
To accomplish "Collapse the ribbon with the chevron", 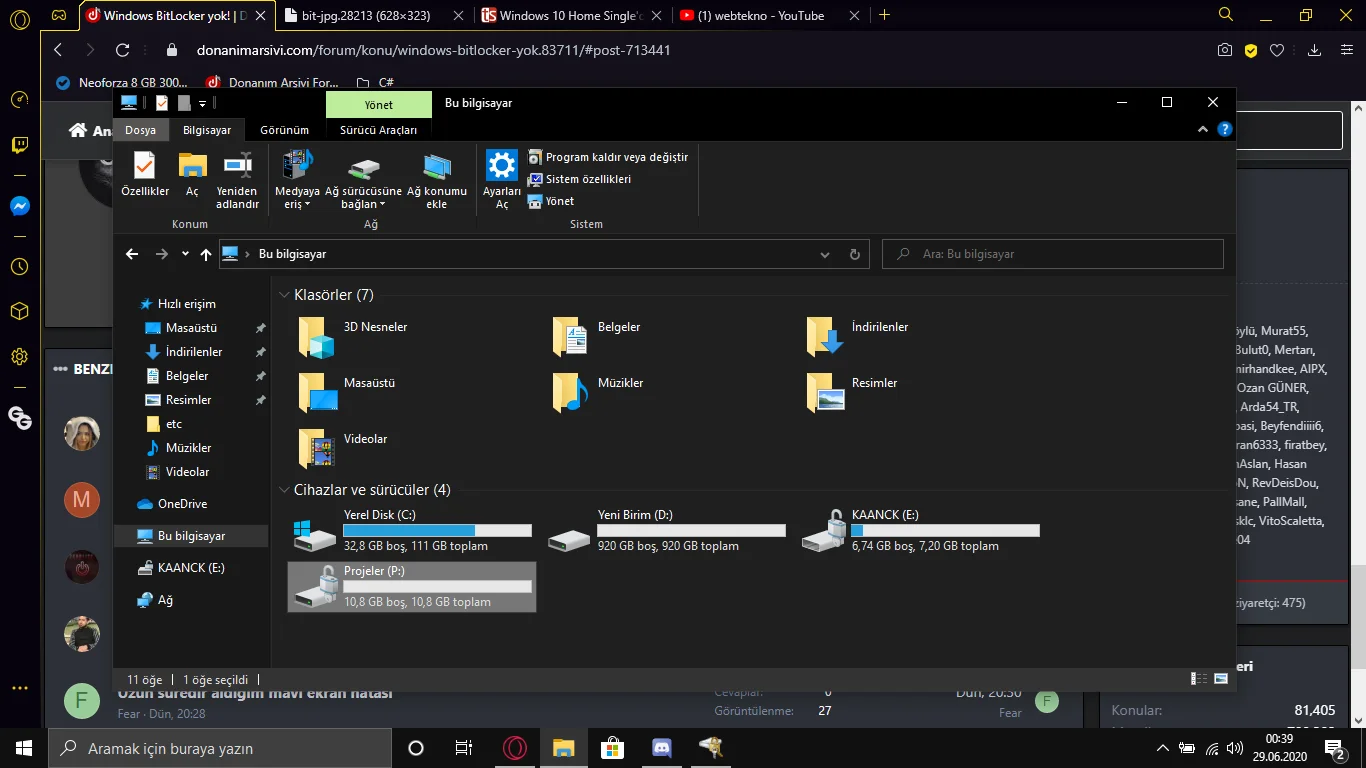I will 1203,130.
